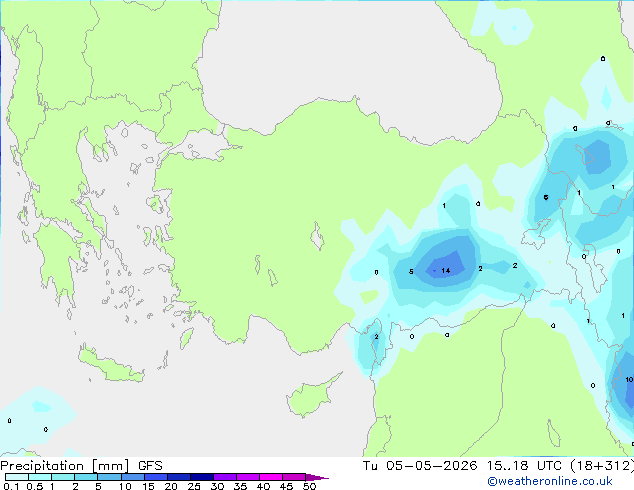The image size is (634, 490).
Task: Click the 15–20 mm legend swatch
Action: click(x=156, y=477)
